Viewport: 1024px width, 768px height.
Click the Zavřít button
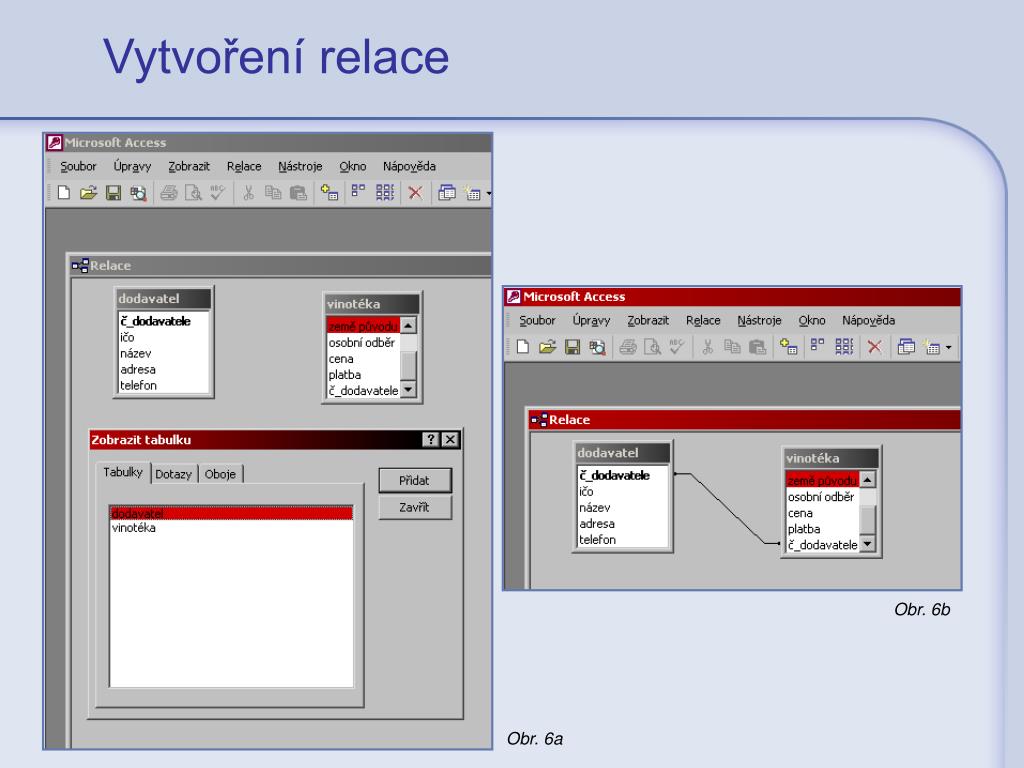tap(414, 507)
